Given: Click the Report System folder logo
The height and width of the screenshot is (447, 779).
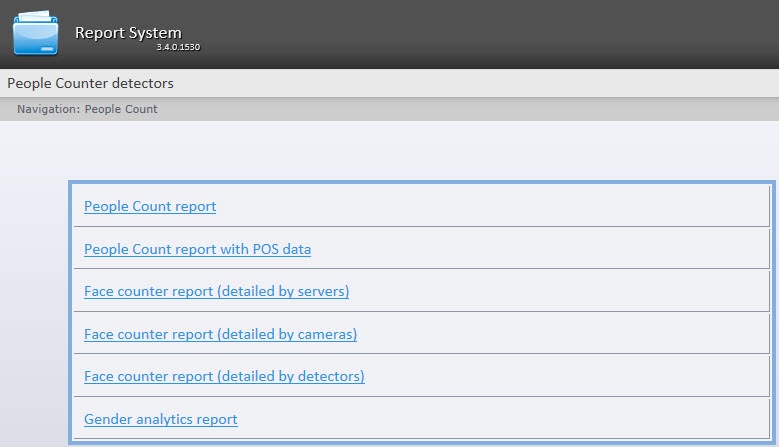Looking at the screenshot, I should point(36,33).
